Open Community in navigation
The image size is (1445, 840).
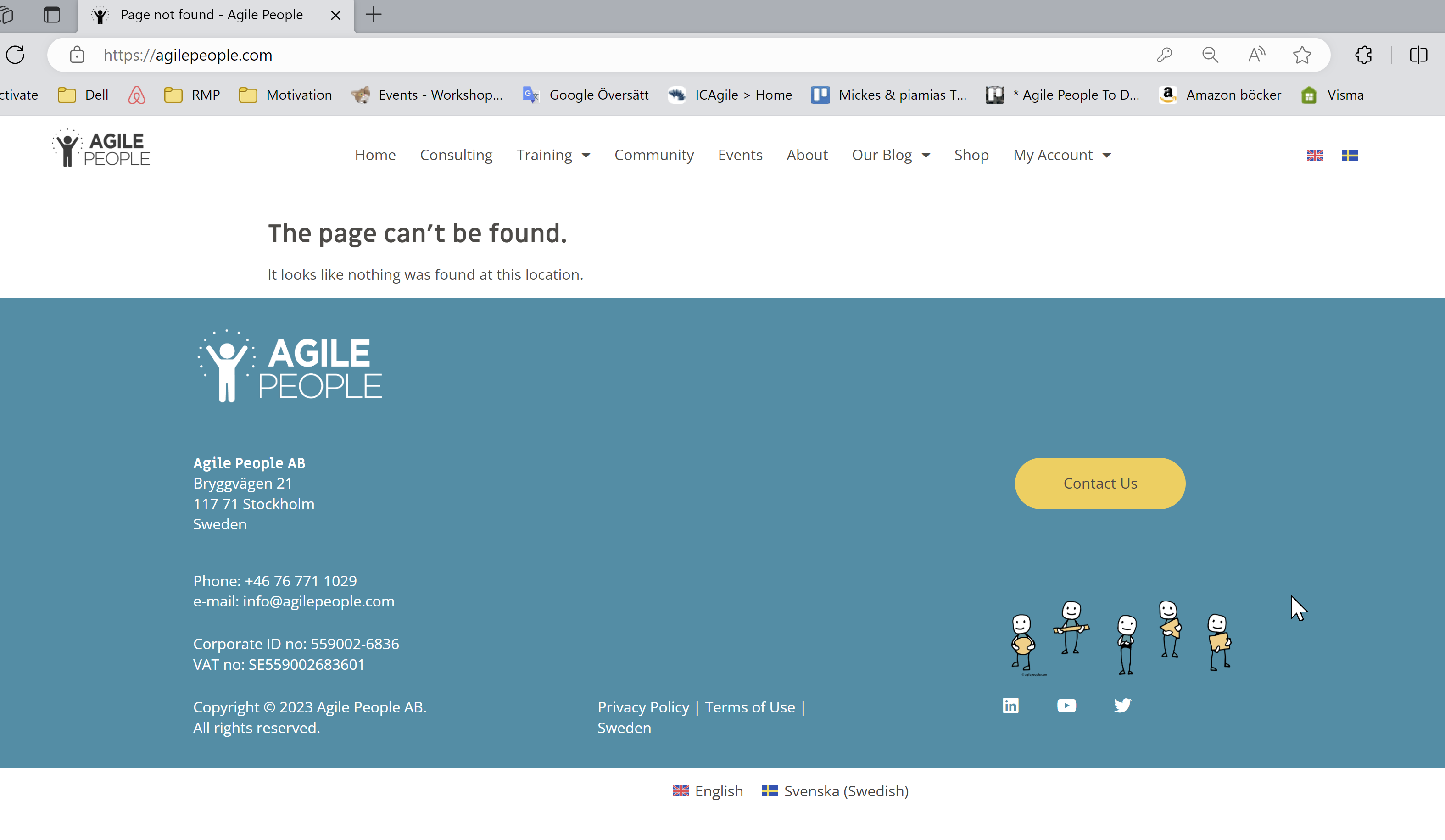point(654,155)
